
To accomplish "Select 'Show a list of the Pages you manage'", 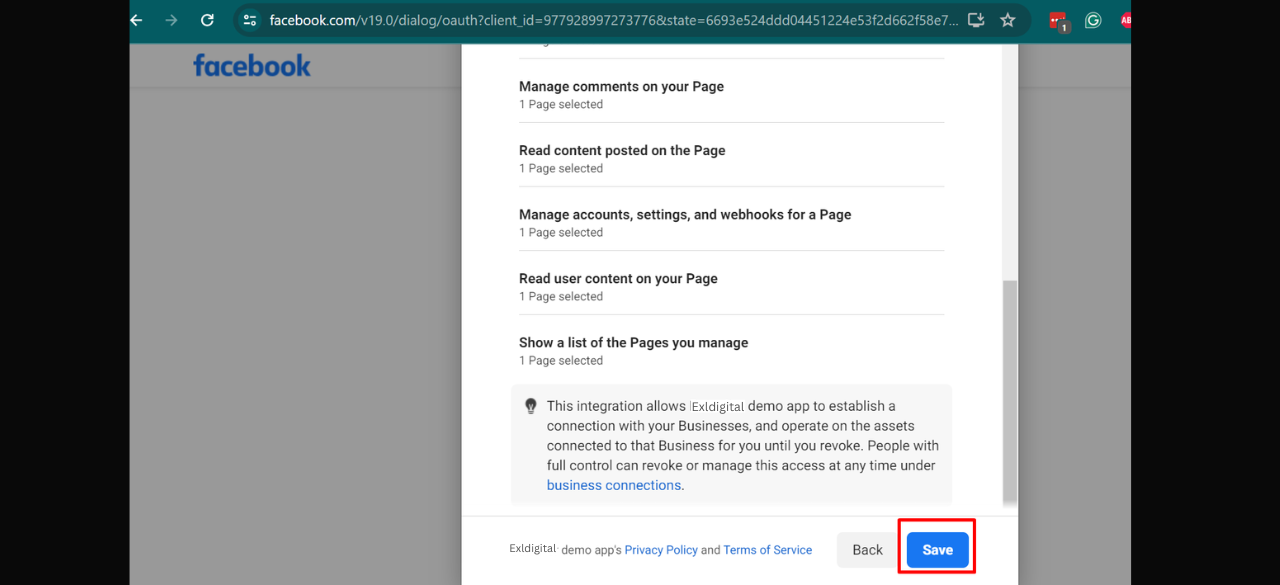I will pos(731,350).
